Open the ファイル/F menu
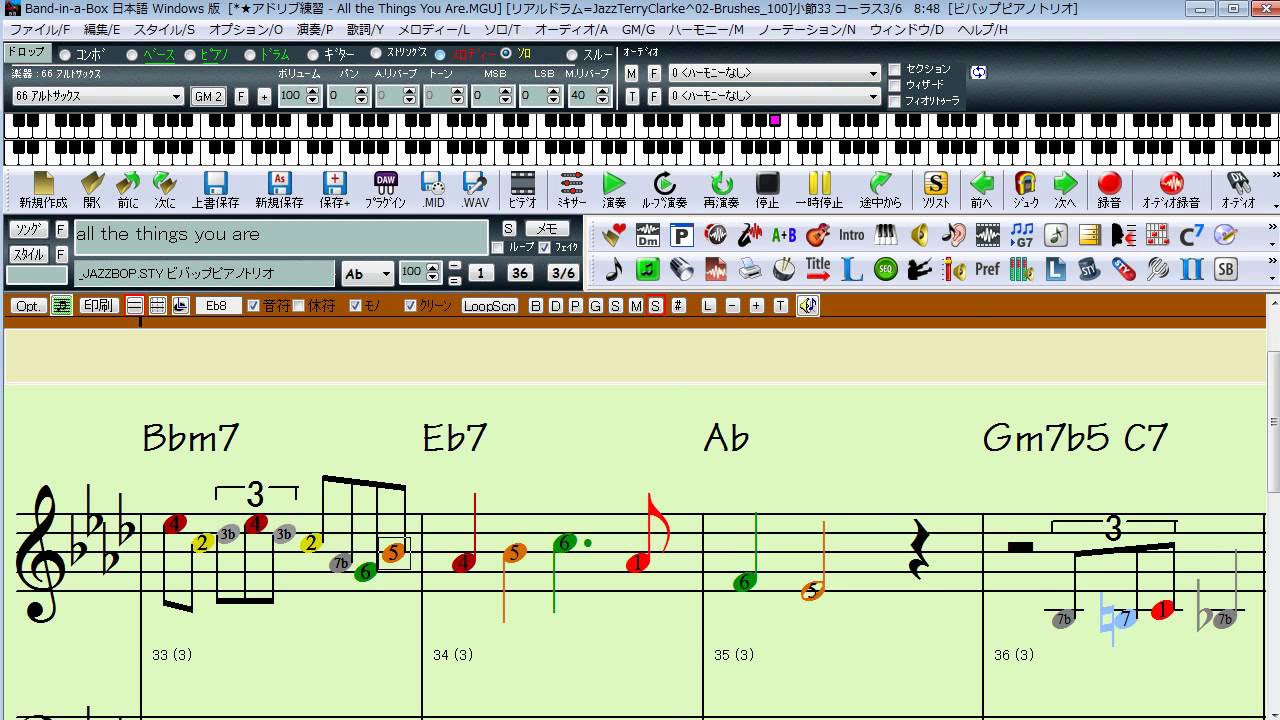1280x720 pixels. pos(40,30)
